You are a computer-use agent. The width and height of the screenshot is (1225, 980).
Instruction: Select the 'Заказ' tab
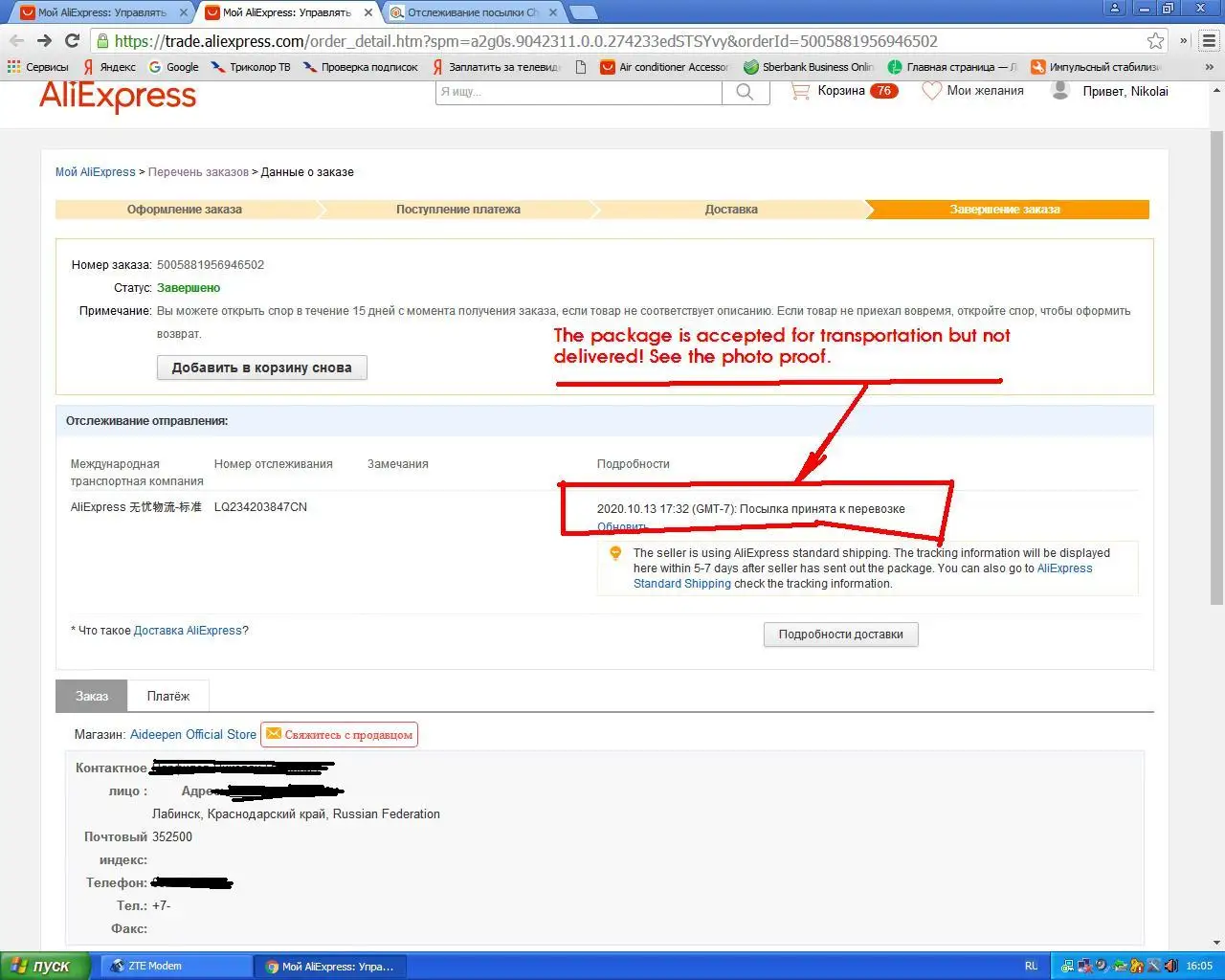(x=92, y=696)
